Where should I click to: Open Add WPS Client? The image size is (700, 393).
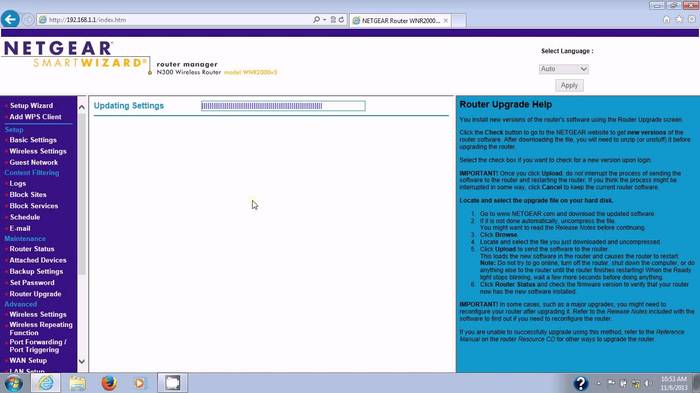[35, 117]
